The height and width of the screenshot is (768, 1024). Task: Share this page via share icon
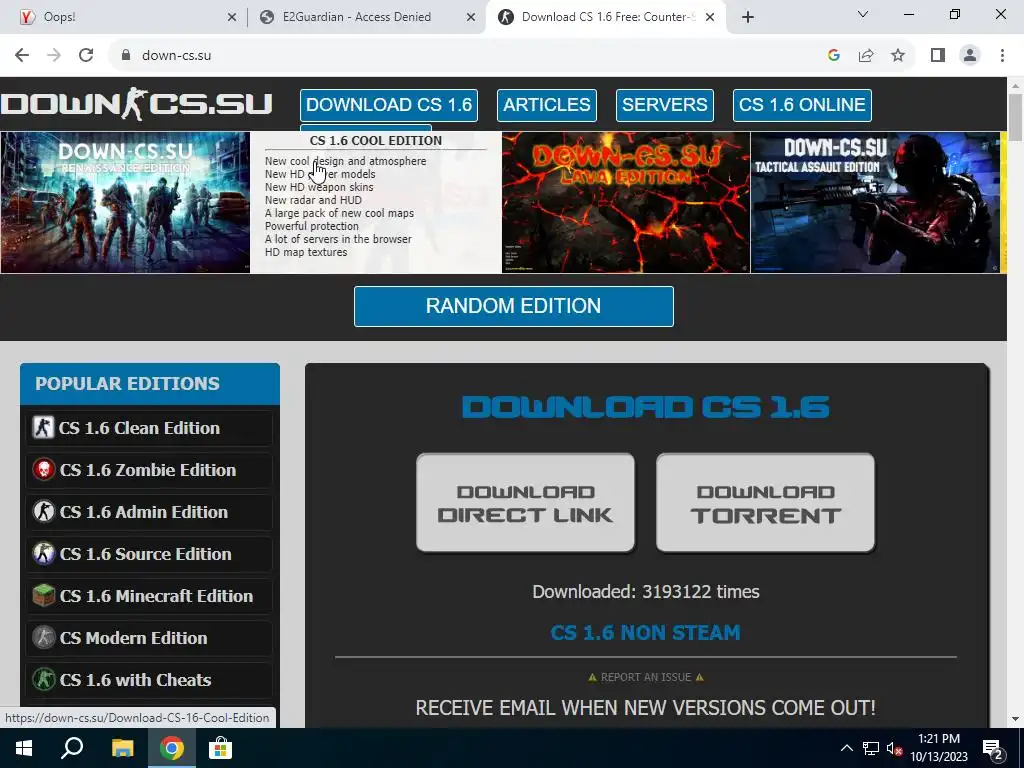click(x=866, y=56)
